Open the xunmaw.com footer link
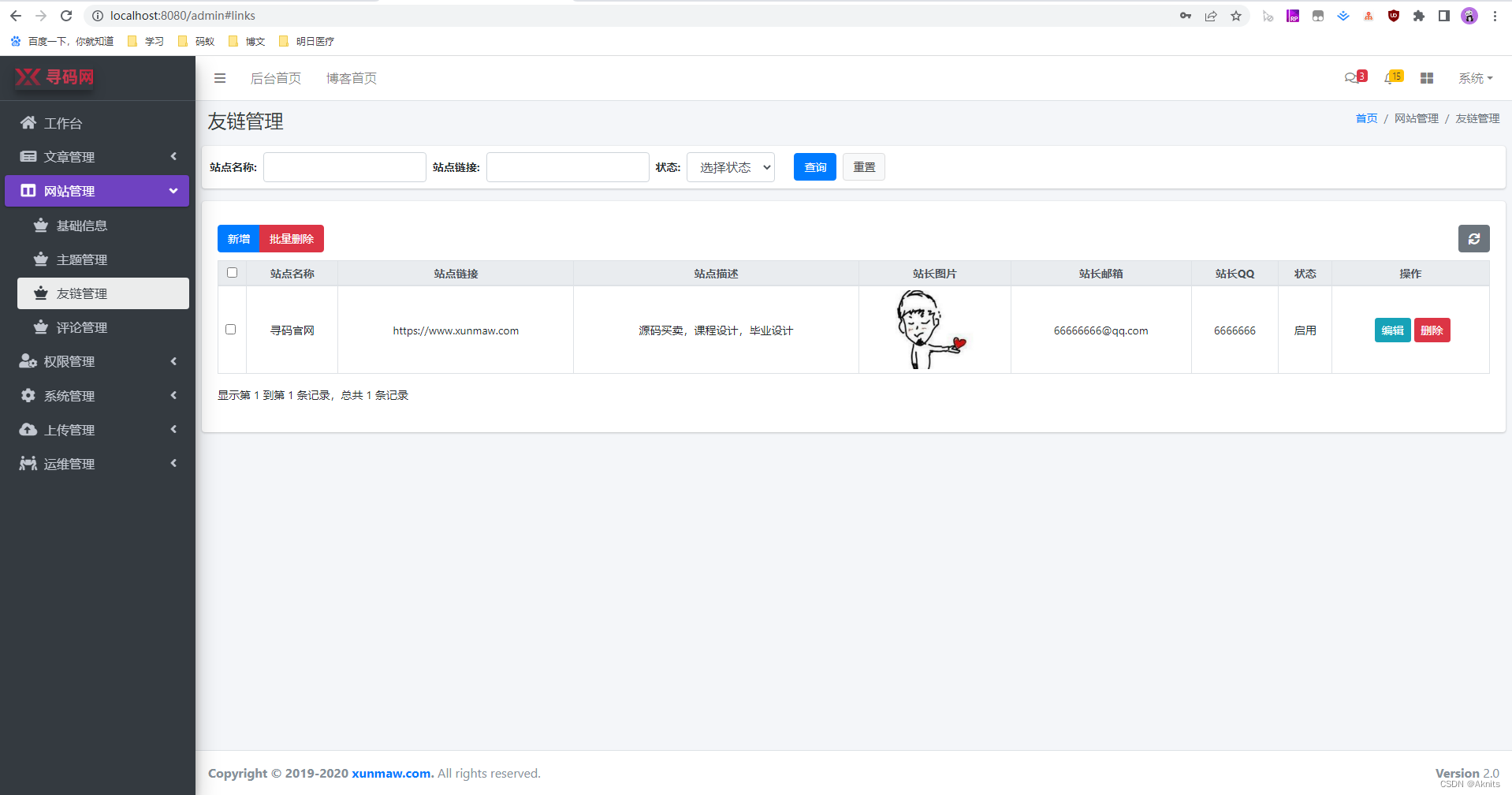Screen dimensions: 1512x795 (393, 774)
